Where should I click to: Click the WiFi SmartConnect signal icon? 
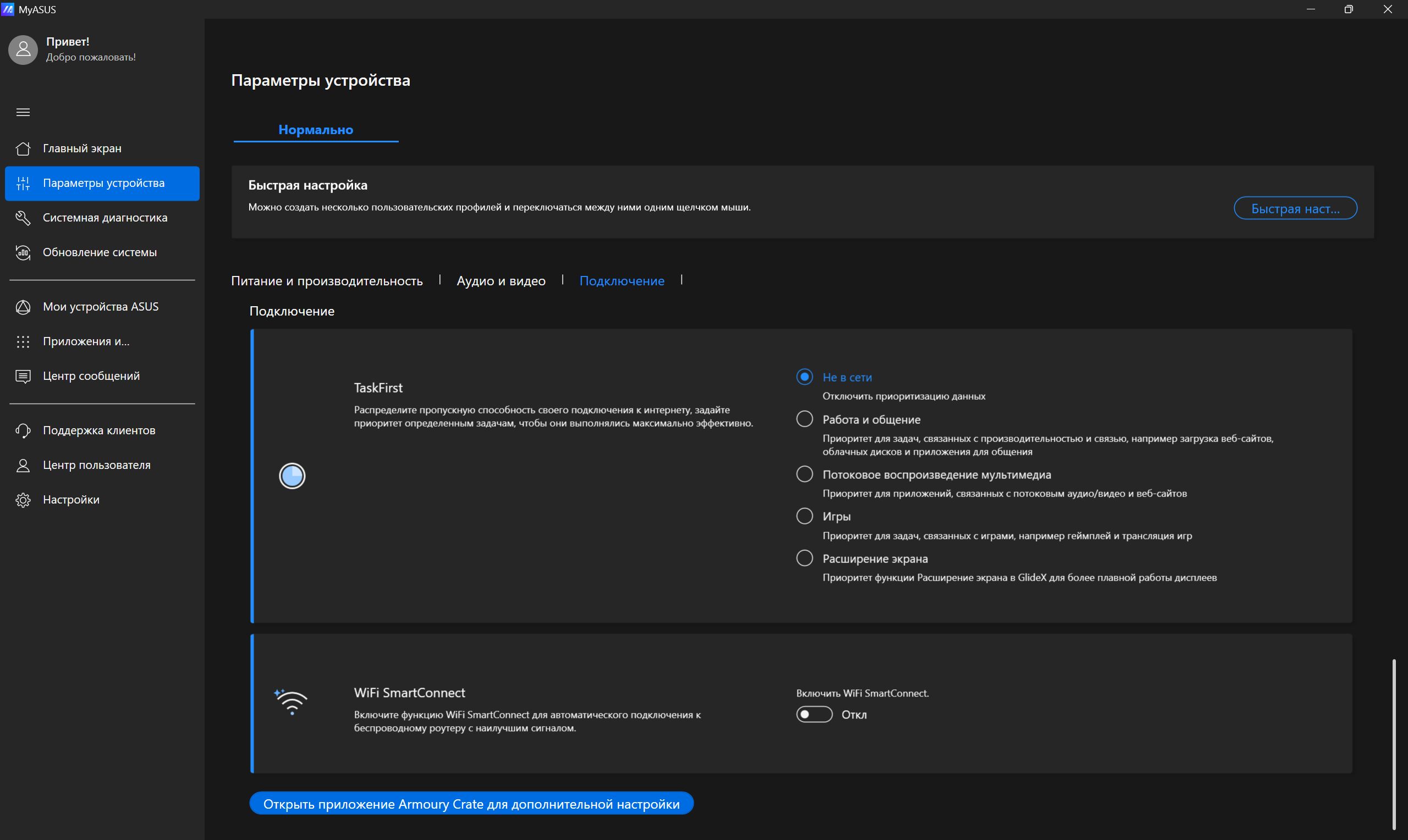[x=291, y=702]
